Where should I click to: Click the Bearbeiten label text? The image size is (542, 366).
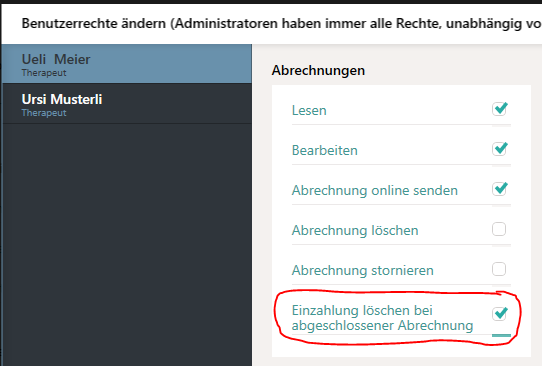(x=325, y=150)
